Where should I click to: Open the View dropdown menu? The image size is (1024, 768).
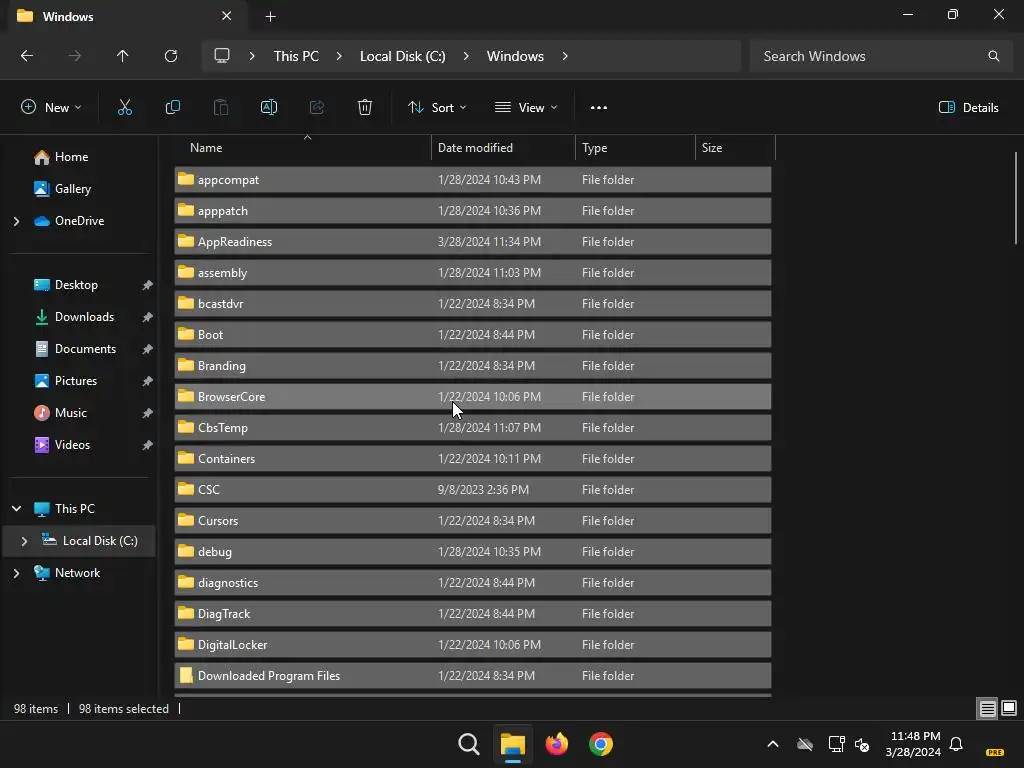click(x=526, y=108)
